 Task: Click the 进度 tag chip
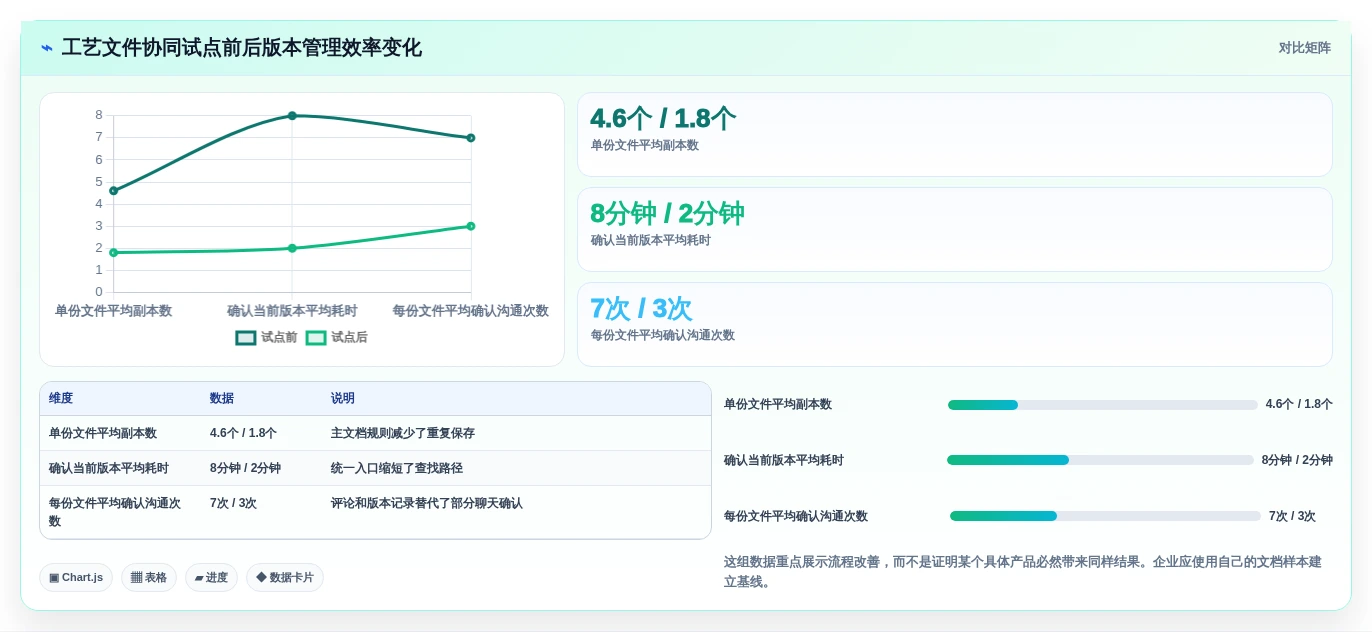click(211, 577)
